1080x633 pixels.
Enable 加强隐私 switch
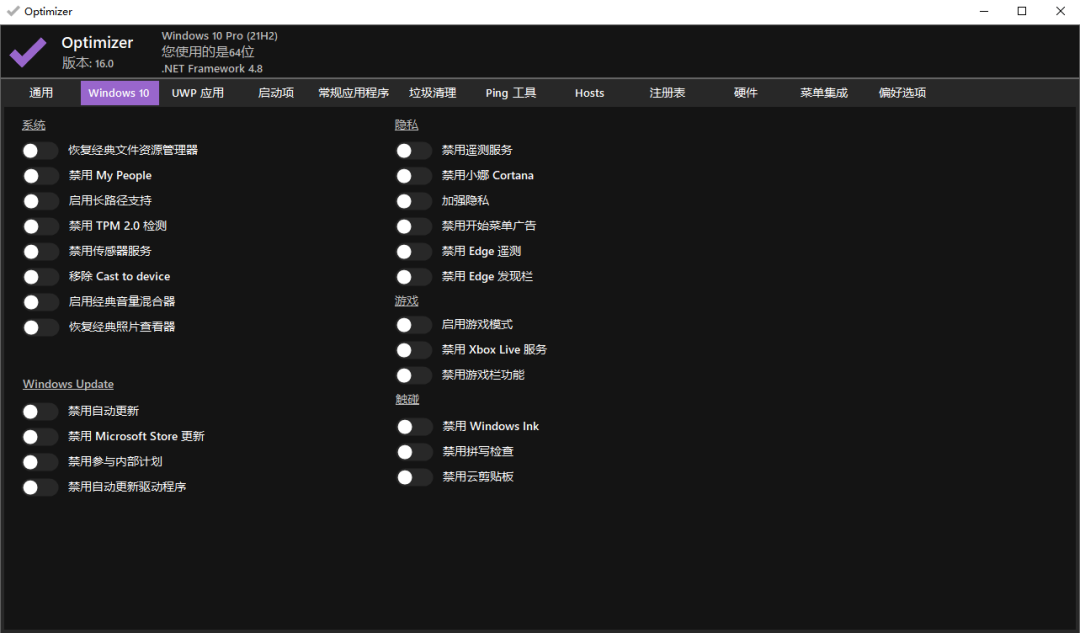click(x=413, y=201)
